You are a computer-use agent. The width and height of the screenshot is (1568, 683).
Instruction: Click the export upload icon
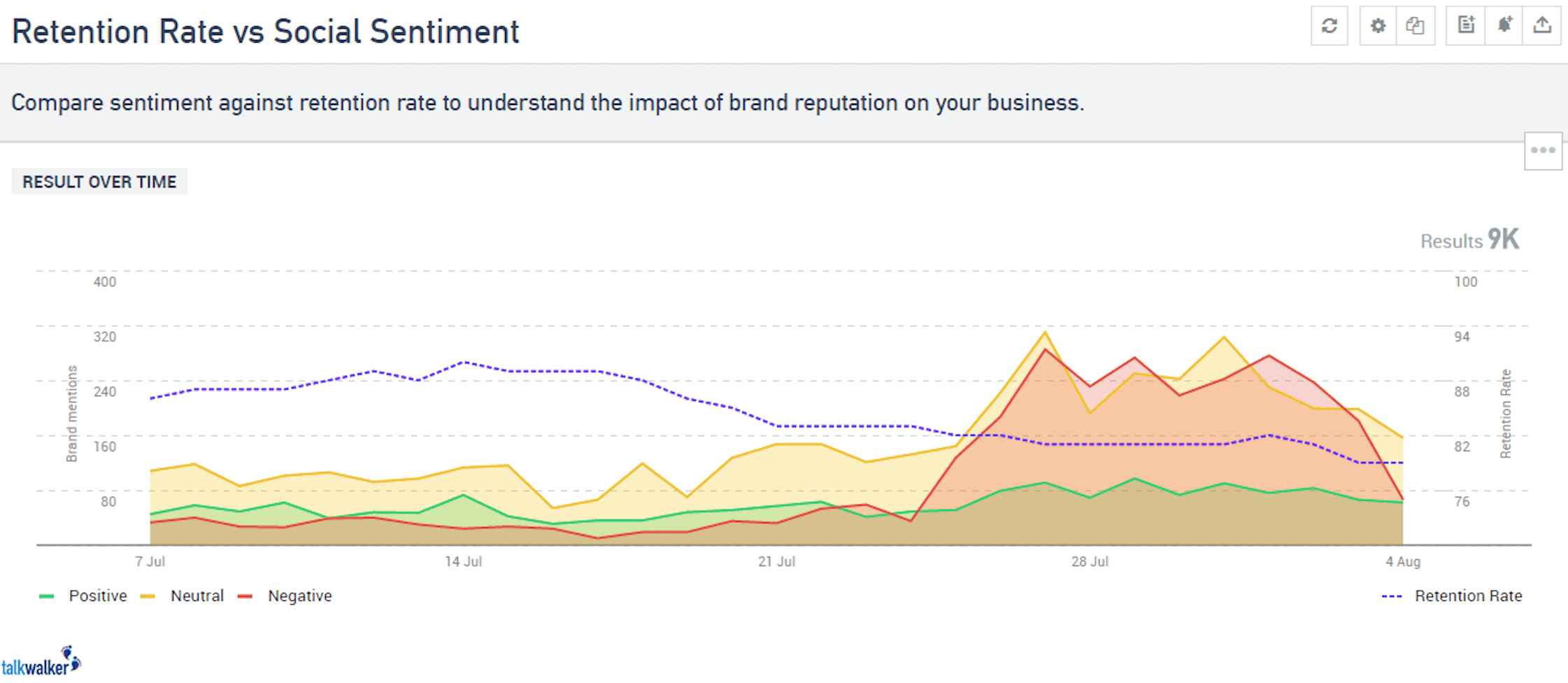pyautogui.click(x=1542, y=27)
